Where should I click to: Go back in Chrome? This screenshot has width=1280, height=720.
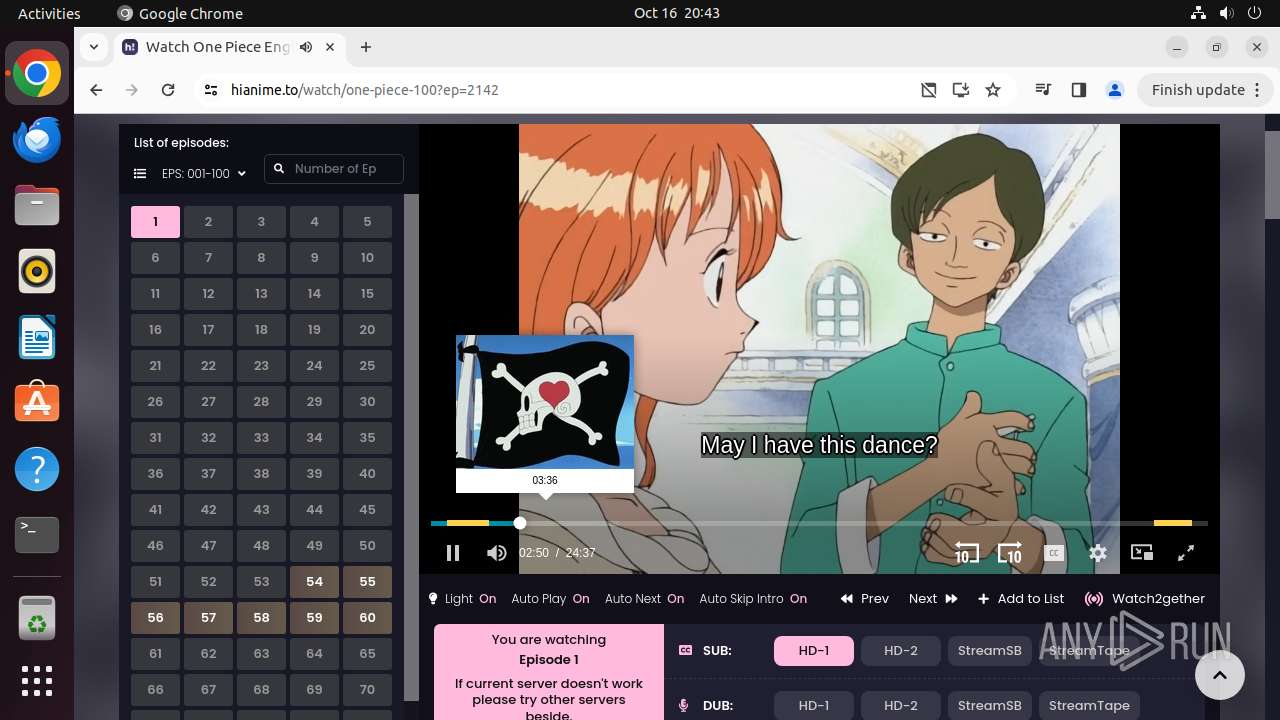click(x=96, y=90)
